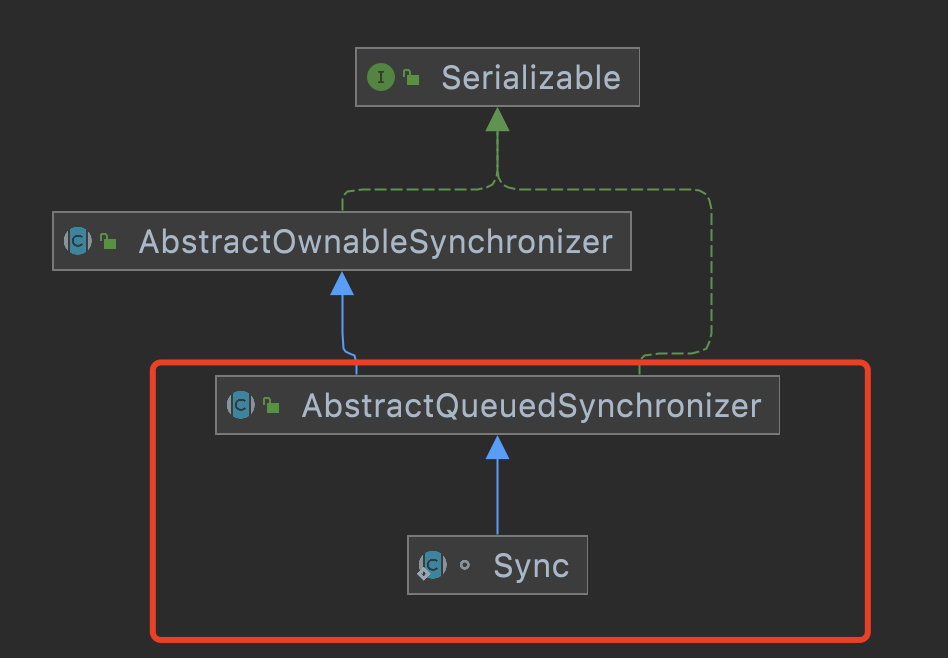The width and height of the screenshot is (948, 658).
Task: Click the green lock icon beside AbstractOwnableSynchronizer
Action: pos(108,241)
